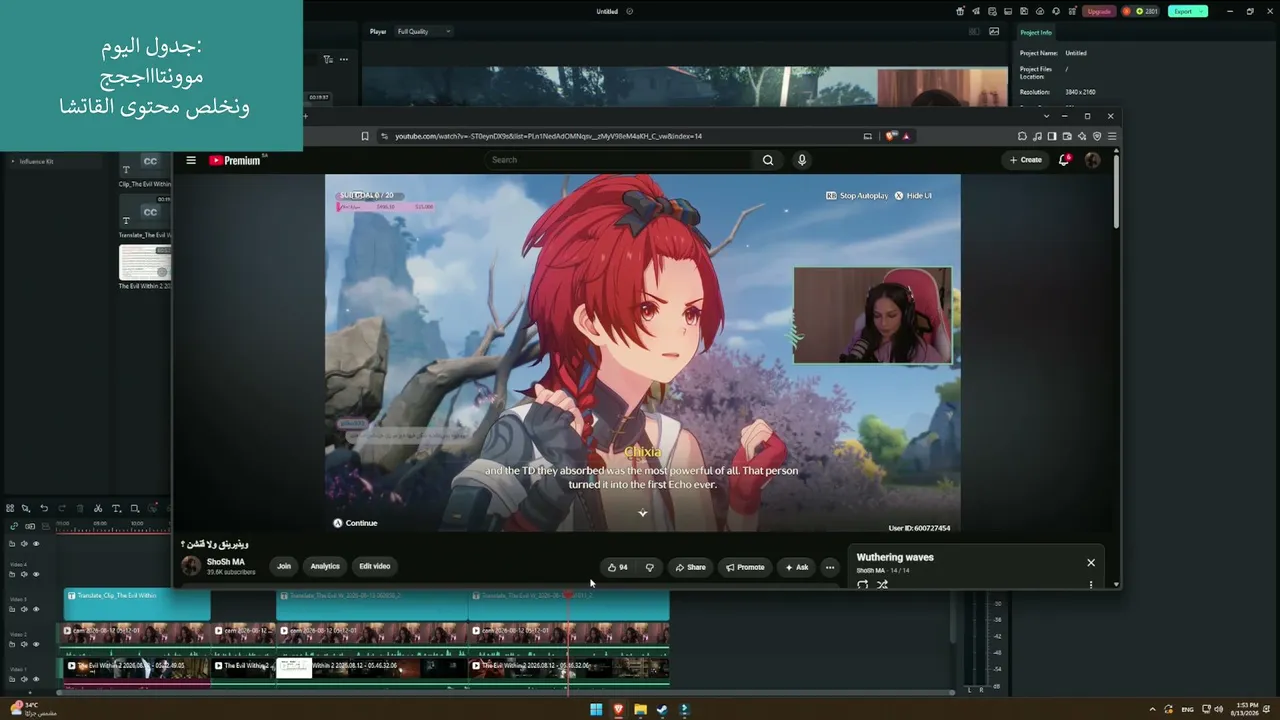Click the Ask button under the video
1280x720 pixels.
pyautogui.click(x=797, y=567)
